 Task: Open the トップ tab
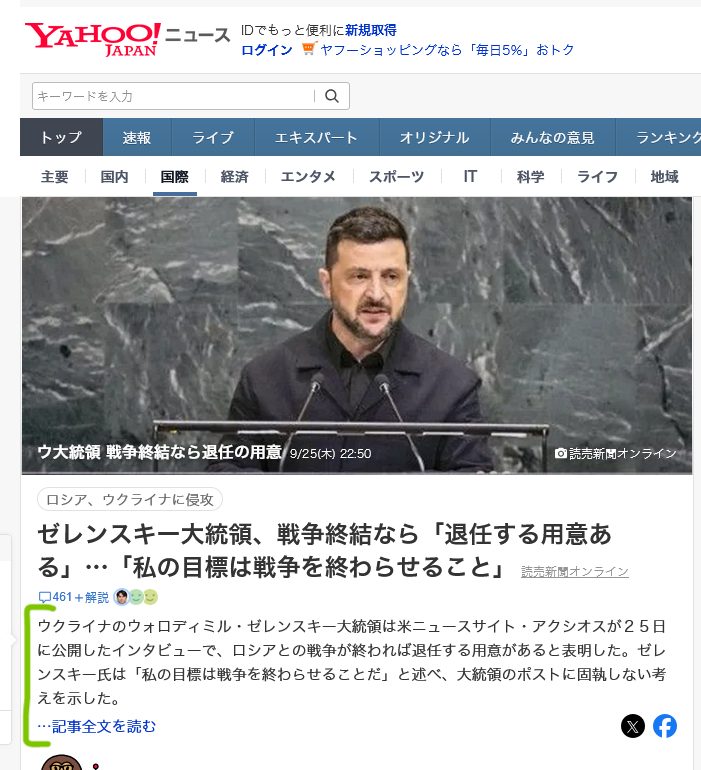(x=61, y=137)
